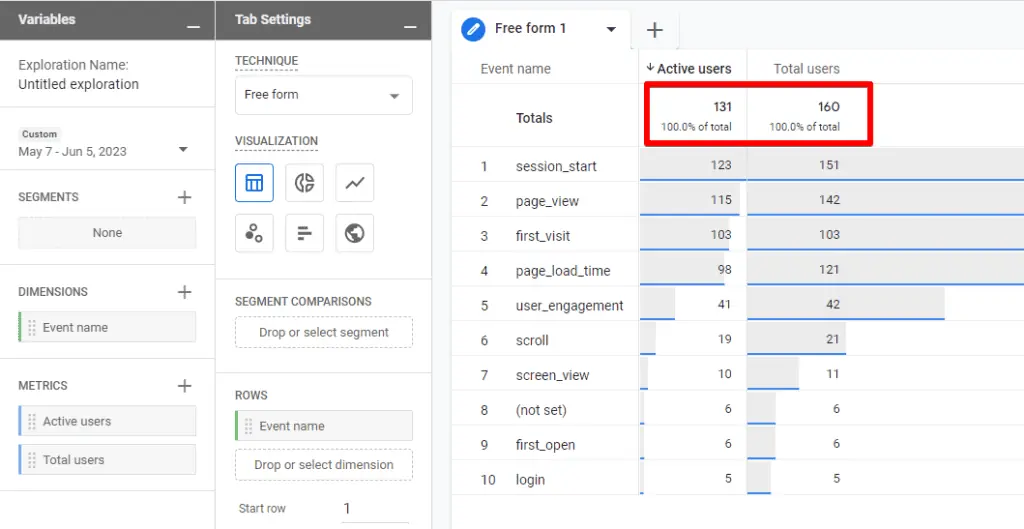Viewport: 1024px width, 529px height.
Task: Click session_start Total users value 151
Action: [x=829, y=165]
